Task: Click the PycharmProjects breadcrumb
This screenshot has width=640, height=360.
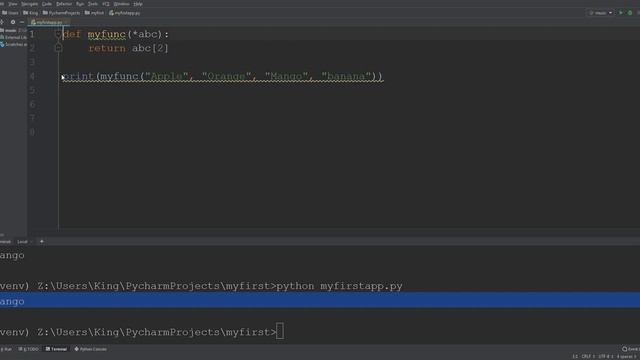Action: click(x=61, y=13)
